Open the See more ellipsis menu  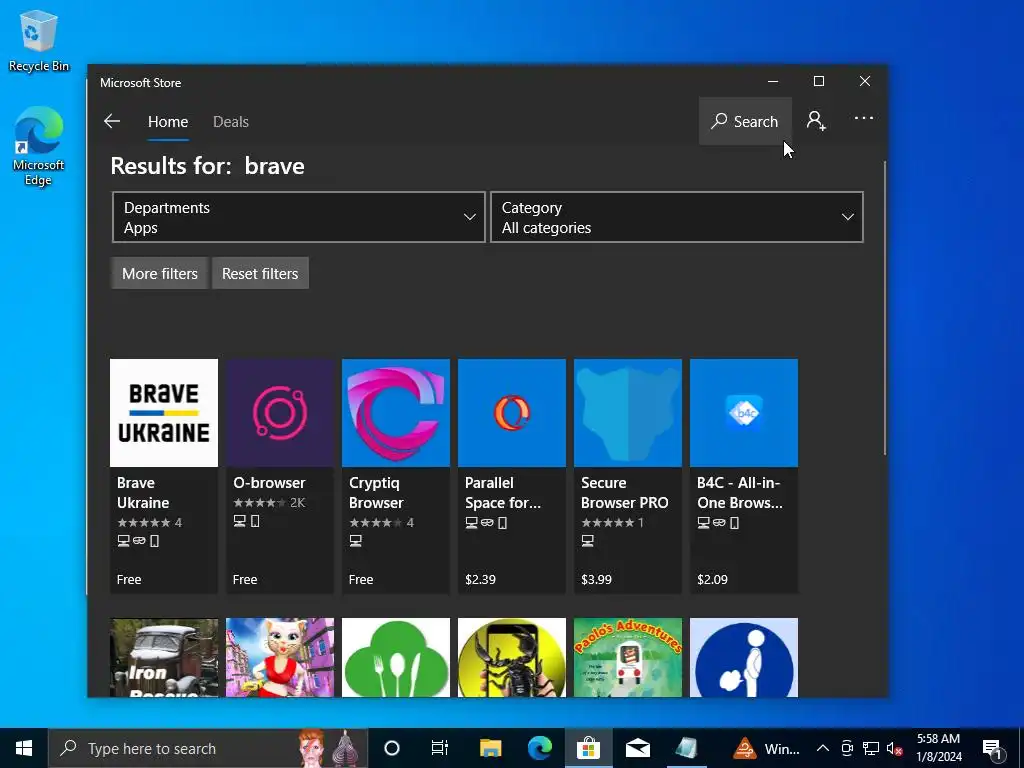click(x=863, y=118)
